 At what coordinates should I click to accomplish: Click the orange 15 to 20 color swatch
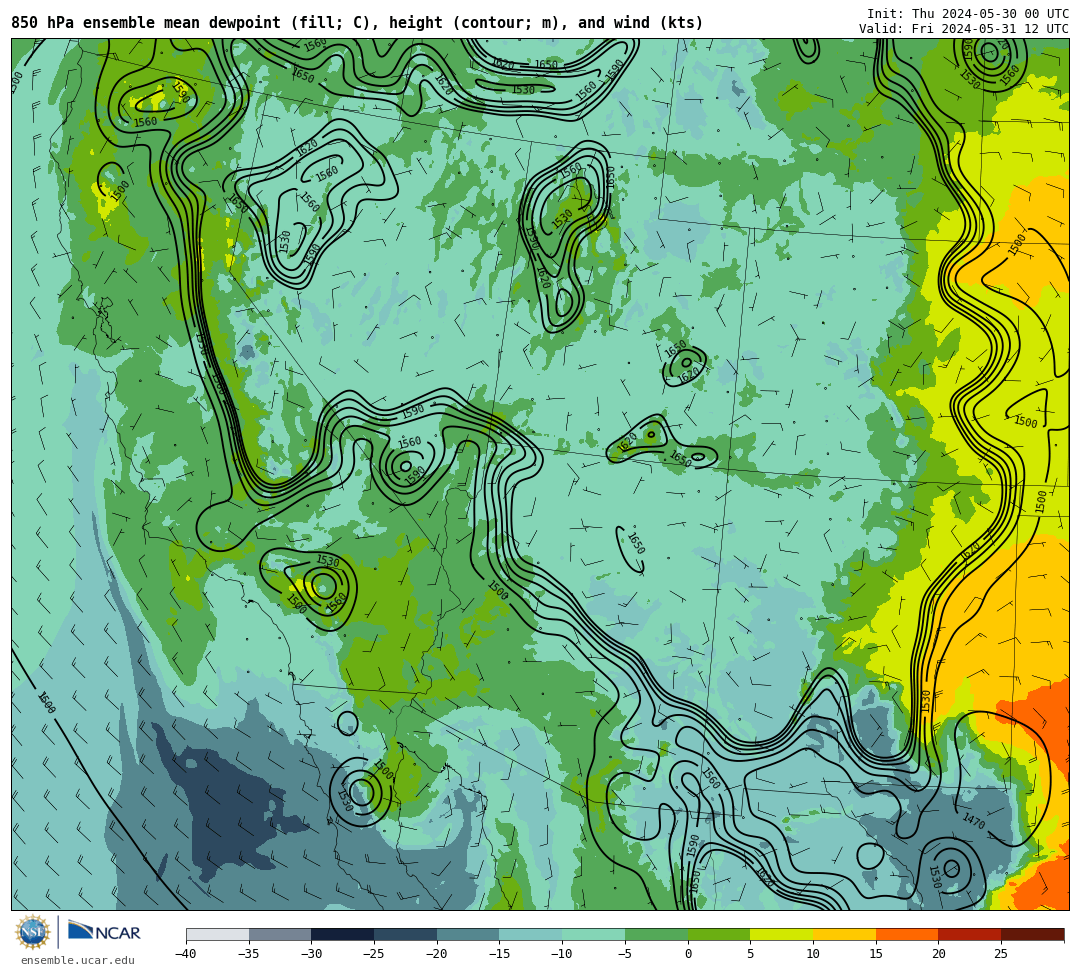(x=907, y=934)
